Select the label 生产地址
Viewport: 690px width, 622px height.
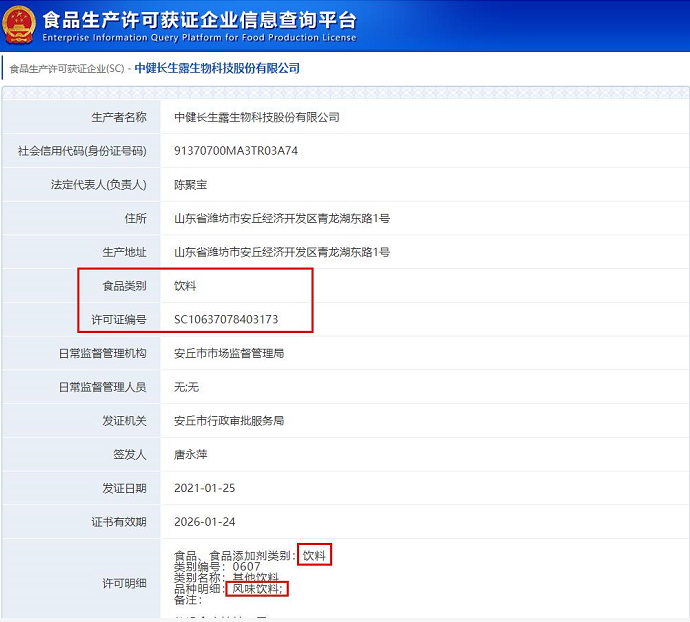click(125, 252)
